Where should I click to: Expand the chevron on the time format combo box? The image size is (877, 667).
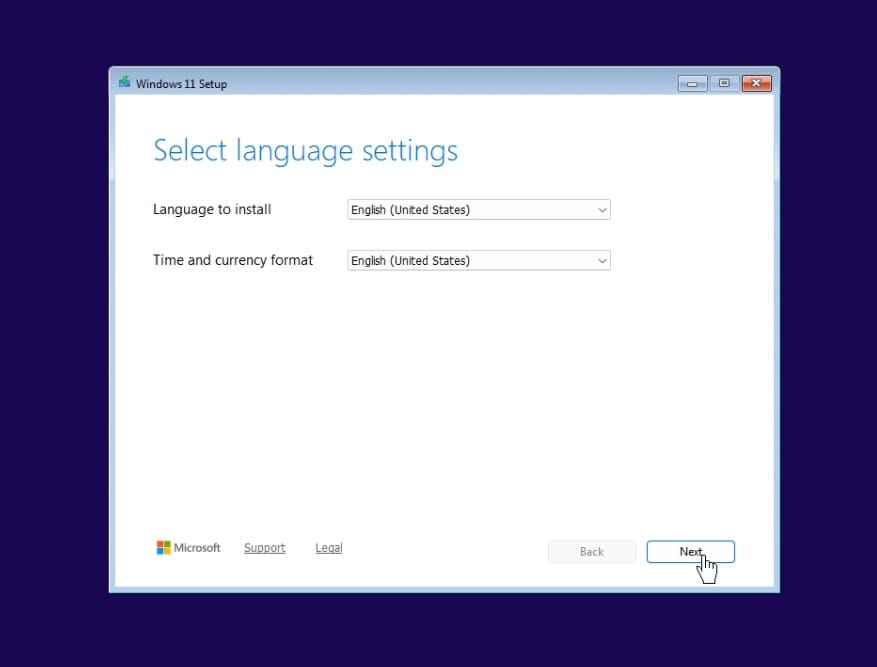602,260
